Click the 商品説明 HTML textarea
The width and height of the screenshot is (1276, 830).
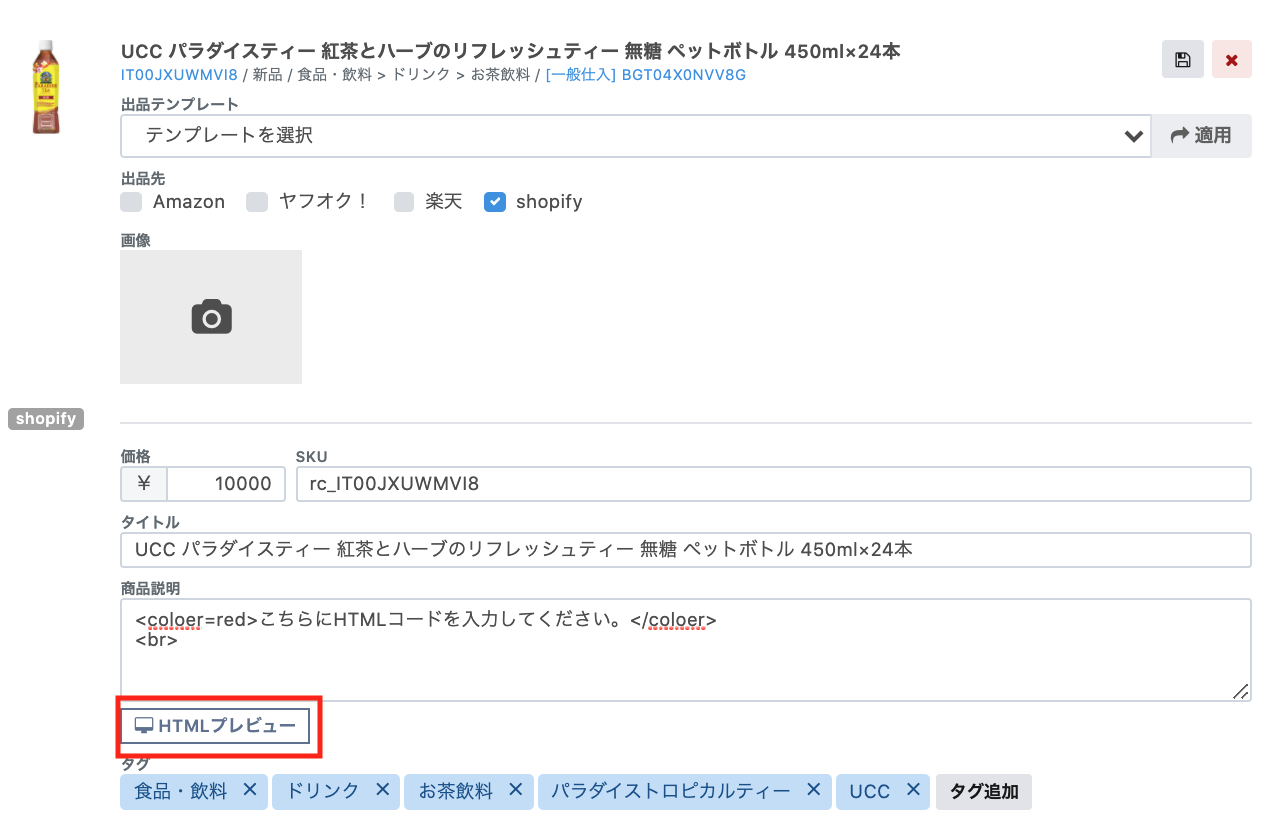686,650
